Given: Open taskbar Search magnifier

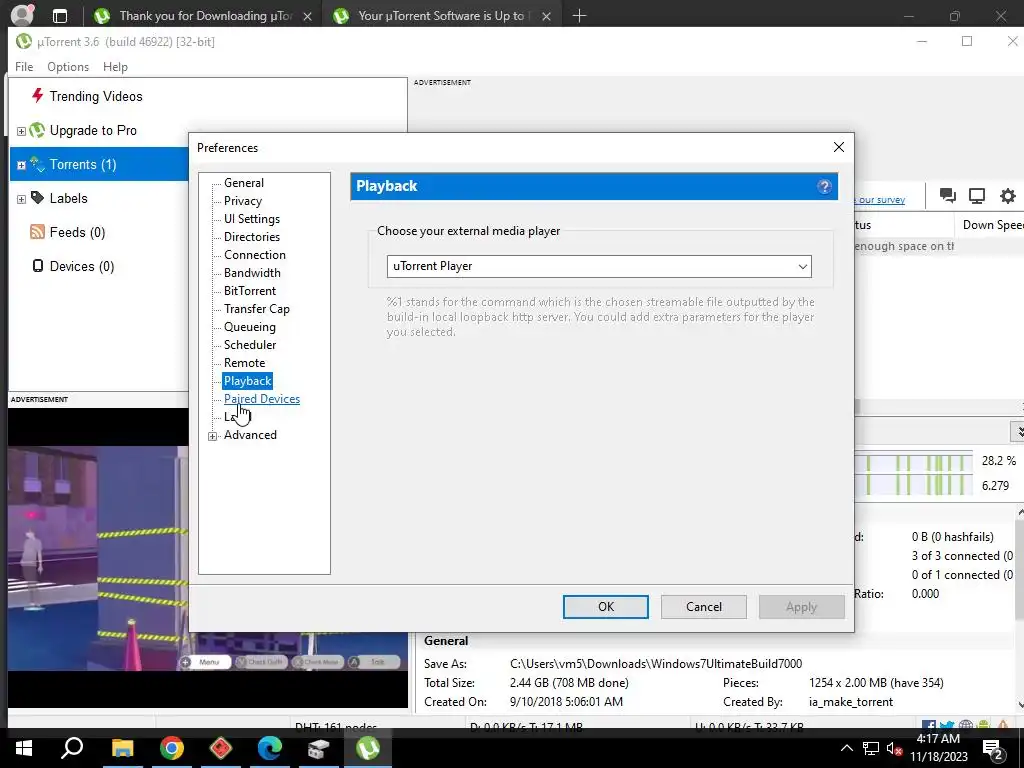Looking at the screenshot, I should tap(72, 748).
